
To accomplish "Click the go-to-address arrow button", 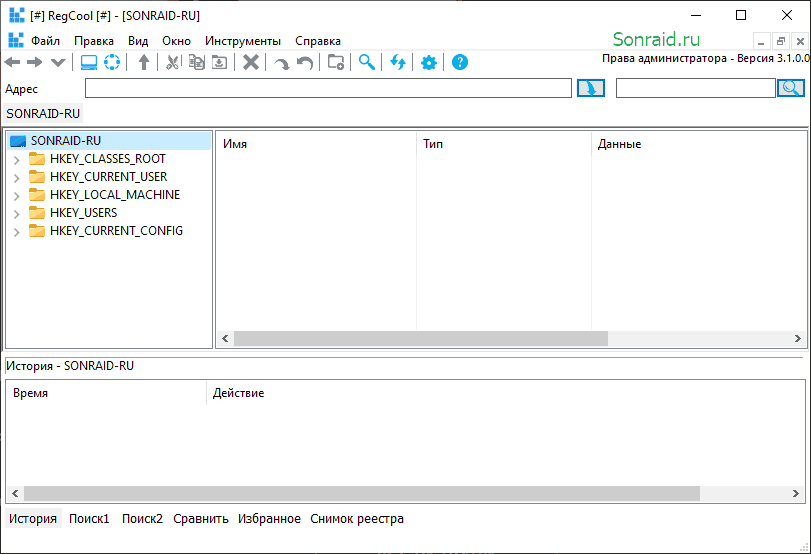I will pos(591,88).
